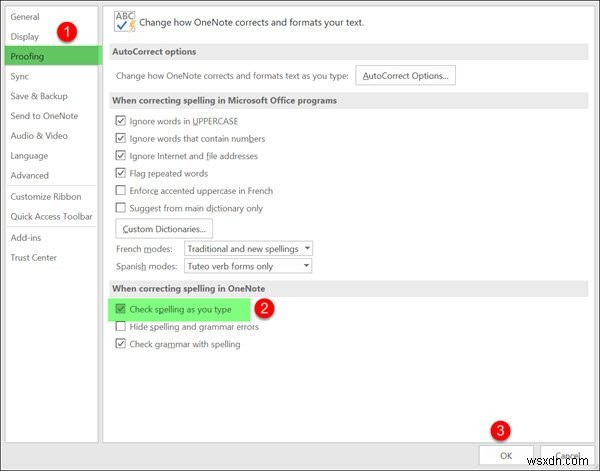This screenshot has width=600, height=471.
Task: Toggle Ignore words that contain numbers
Action: [121, 138]
